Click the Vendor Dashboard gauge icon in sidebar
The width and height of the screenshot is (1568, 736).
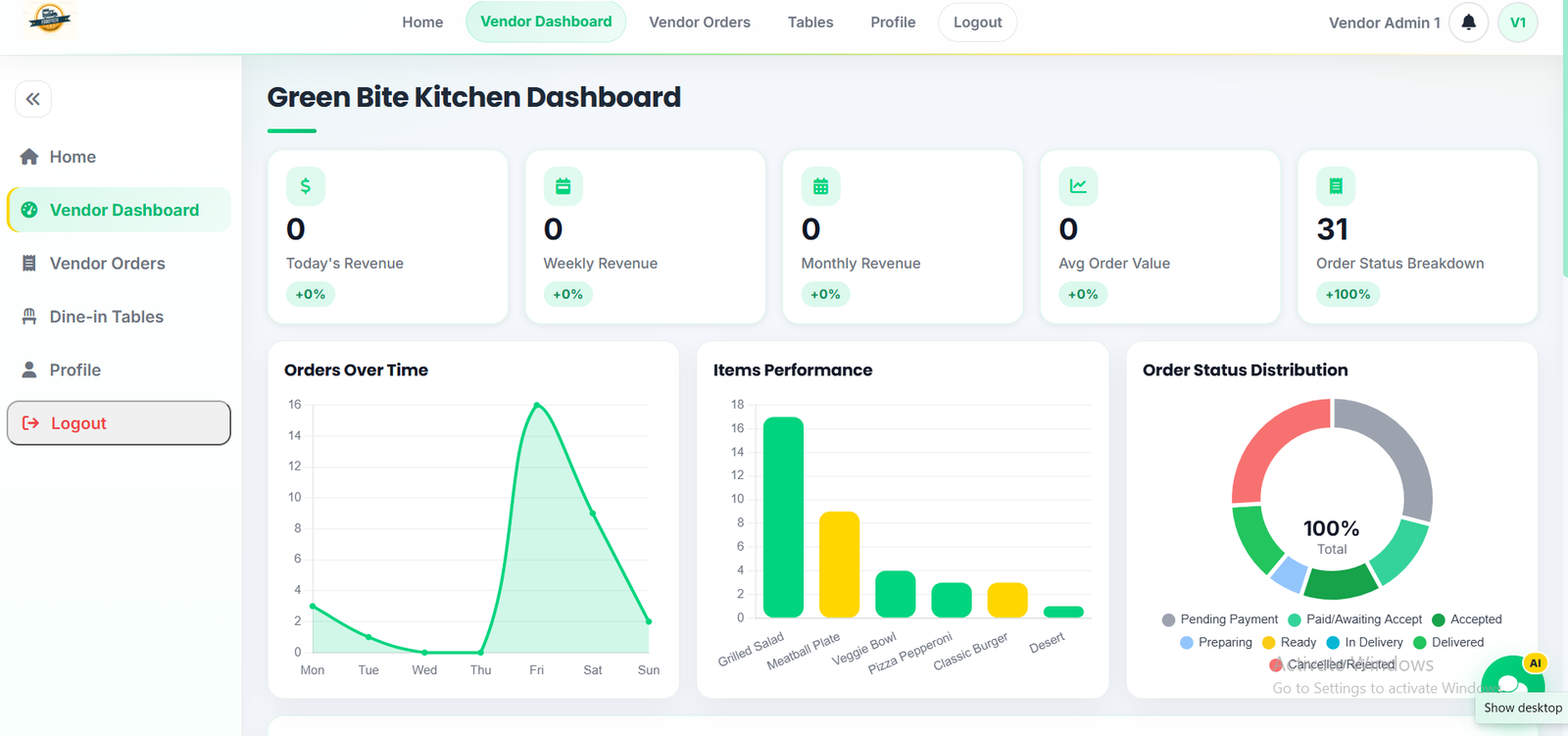click(x=29, y=210)
